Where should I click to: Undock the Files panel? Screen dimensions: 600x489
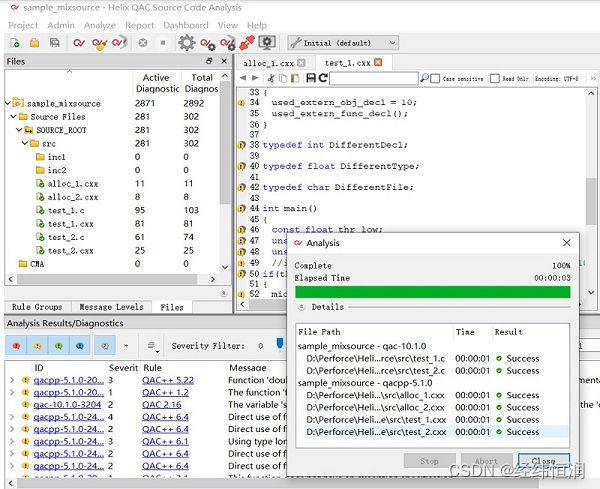pos(209,61)
